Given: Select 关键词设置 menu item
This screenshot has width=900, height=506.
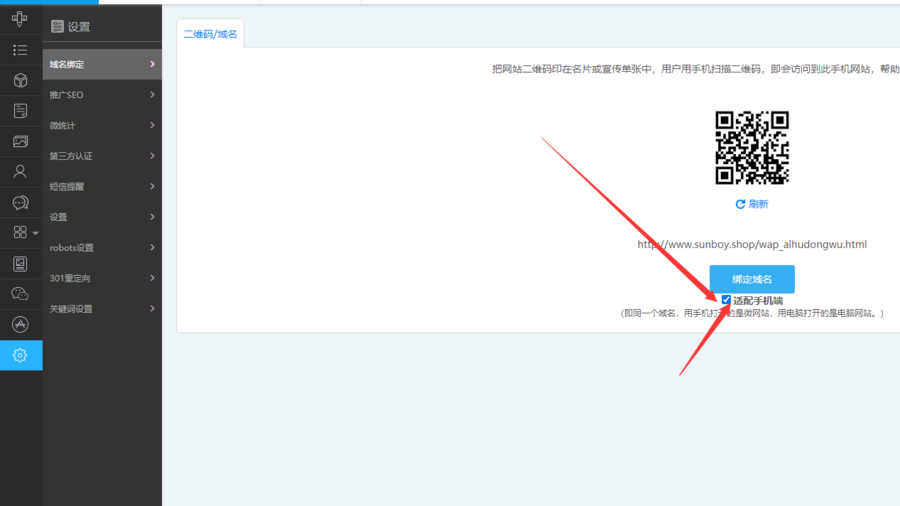Looking at the screenshot, I should pos(102,309).
